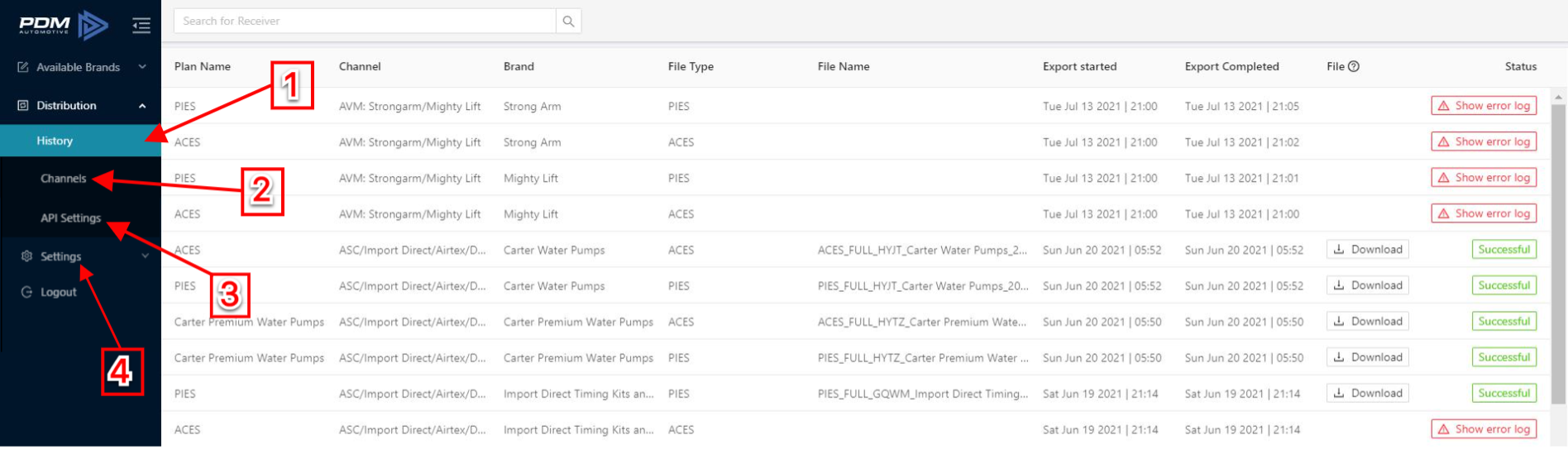Collapse the Distribution section chevron

tap(142, 106)
